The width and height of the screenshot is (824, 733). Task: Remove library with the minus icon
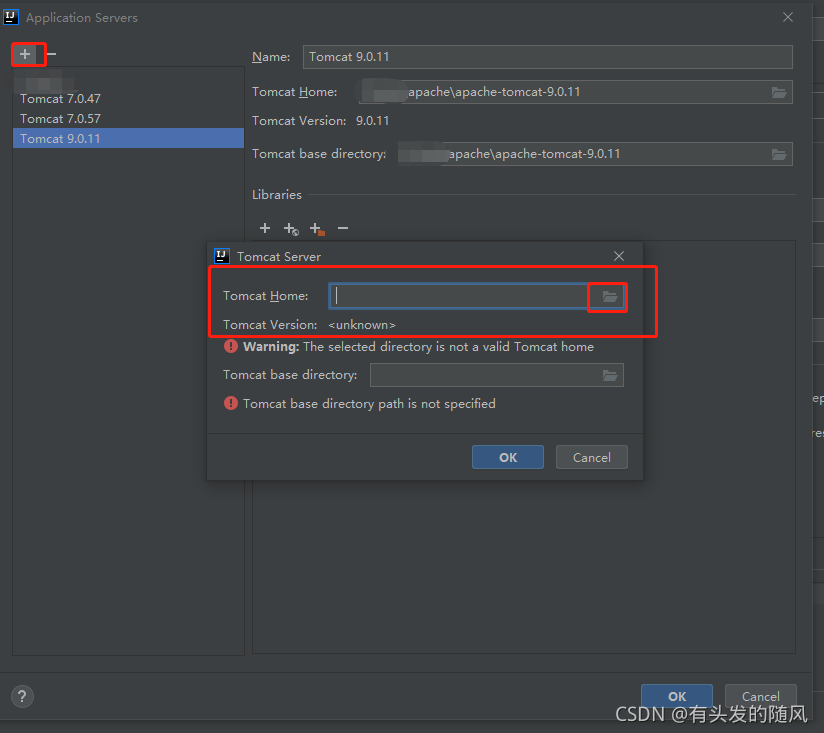point(343,228)
